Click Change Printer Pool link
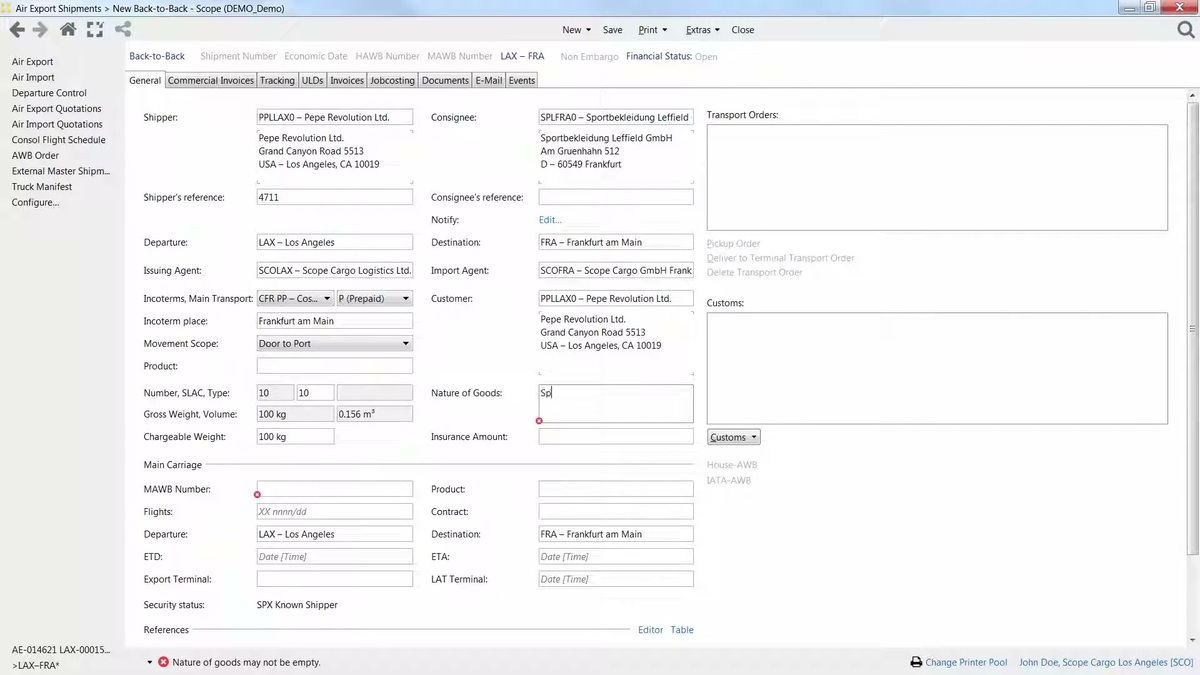 [966, 662]
